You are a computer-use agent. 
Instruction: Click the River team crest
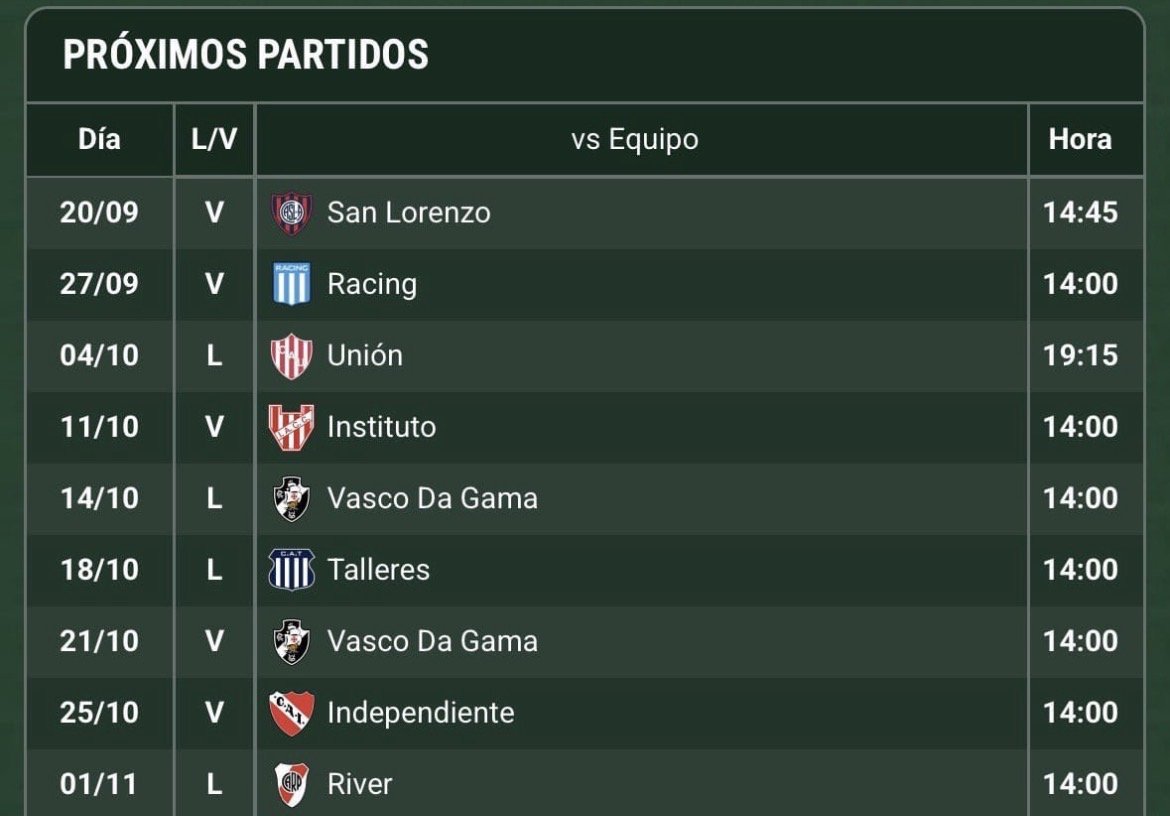click(291, 785)
